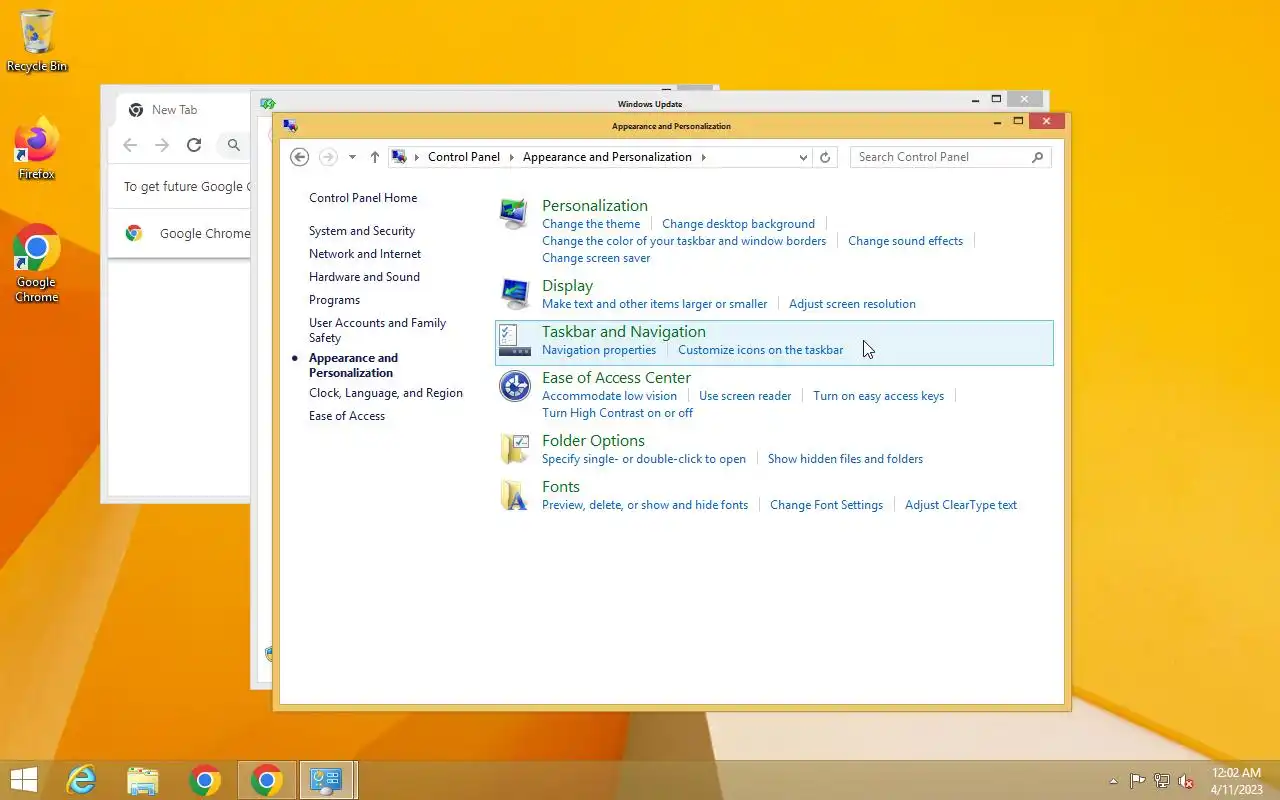Expand the Control Panel breadcrumb arrow

pyautogui.click(x=511, y=157)
